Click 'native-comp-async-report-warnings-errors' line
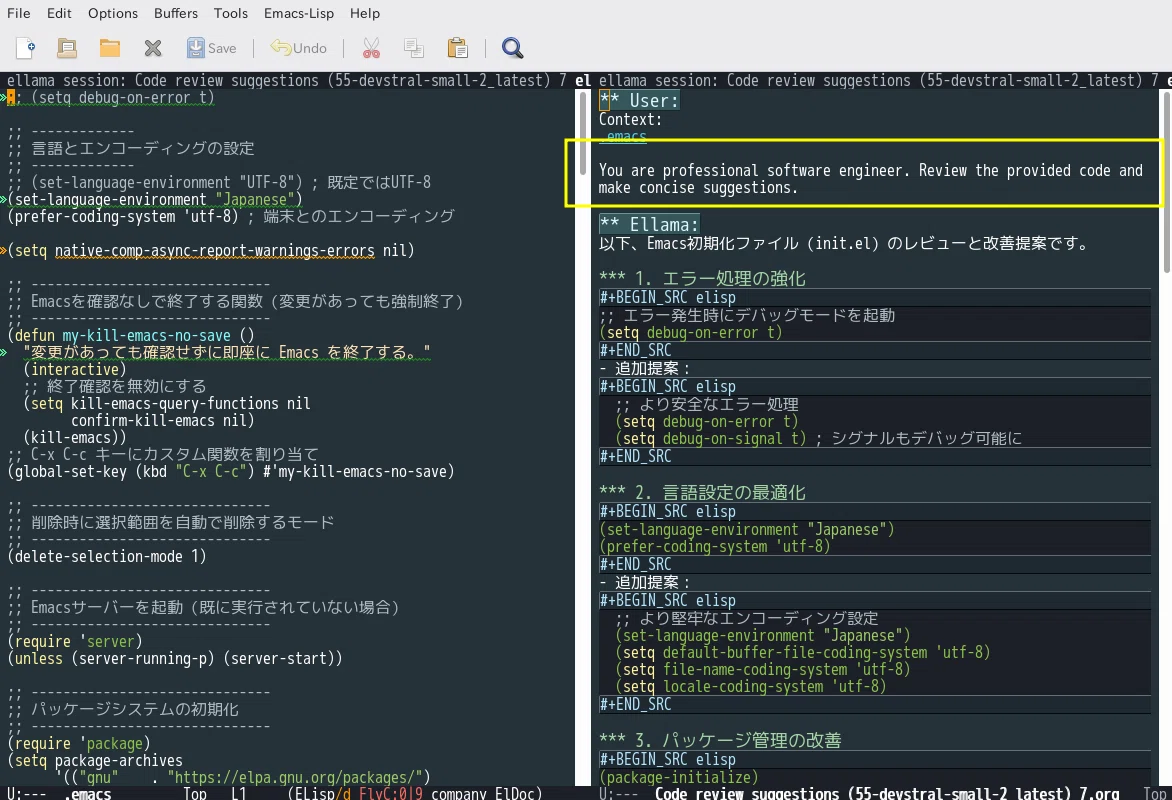The image size is (1172, 800). coord(211,250)
